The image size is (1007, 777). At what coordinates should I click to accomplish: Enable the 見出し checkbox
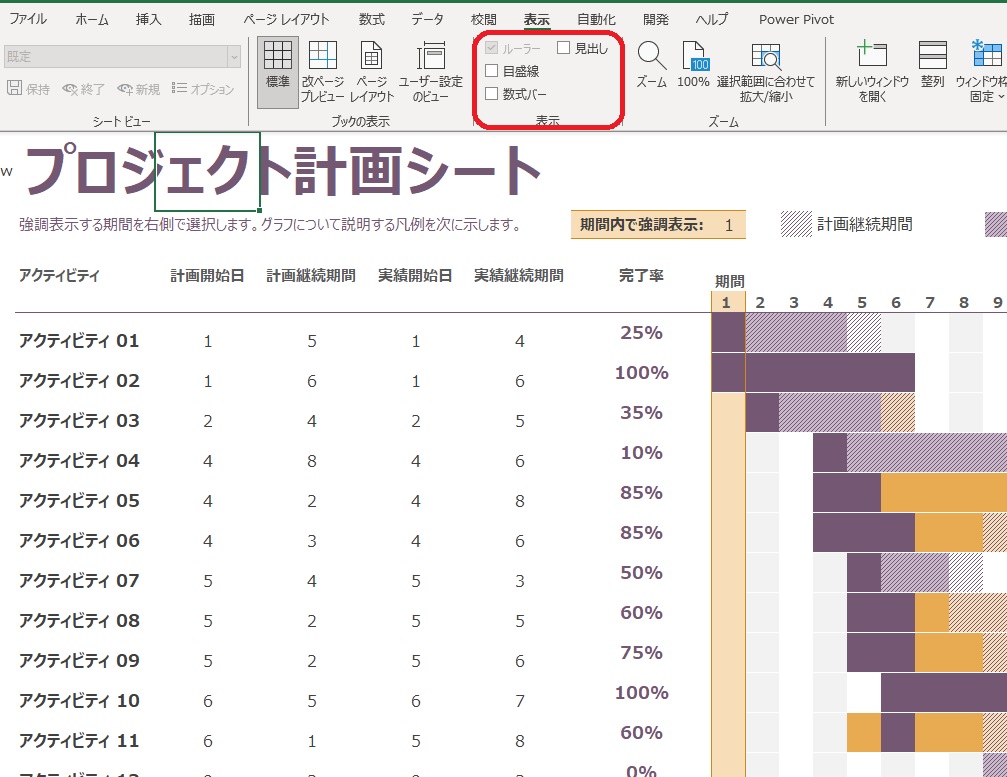pos(564,48)
